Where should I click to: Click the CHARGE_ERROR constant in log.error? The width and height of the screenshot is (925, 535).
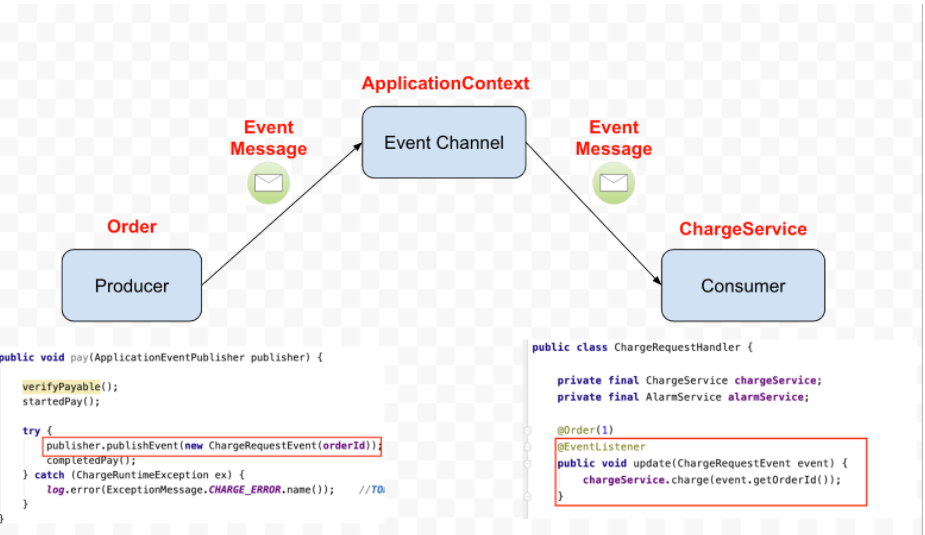click(x=252, y=489)
